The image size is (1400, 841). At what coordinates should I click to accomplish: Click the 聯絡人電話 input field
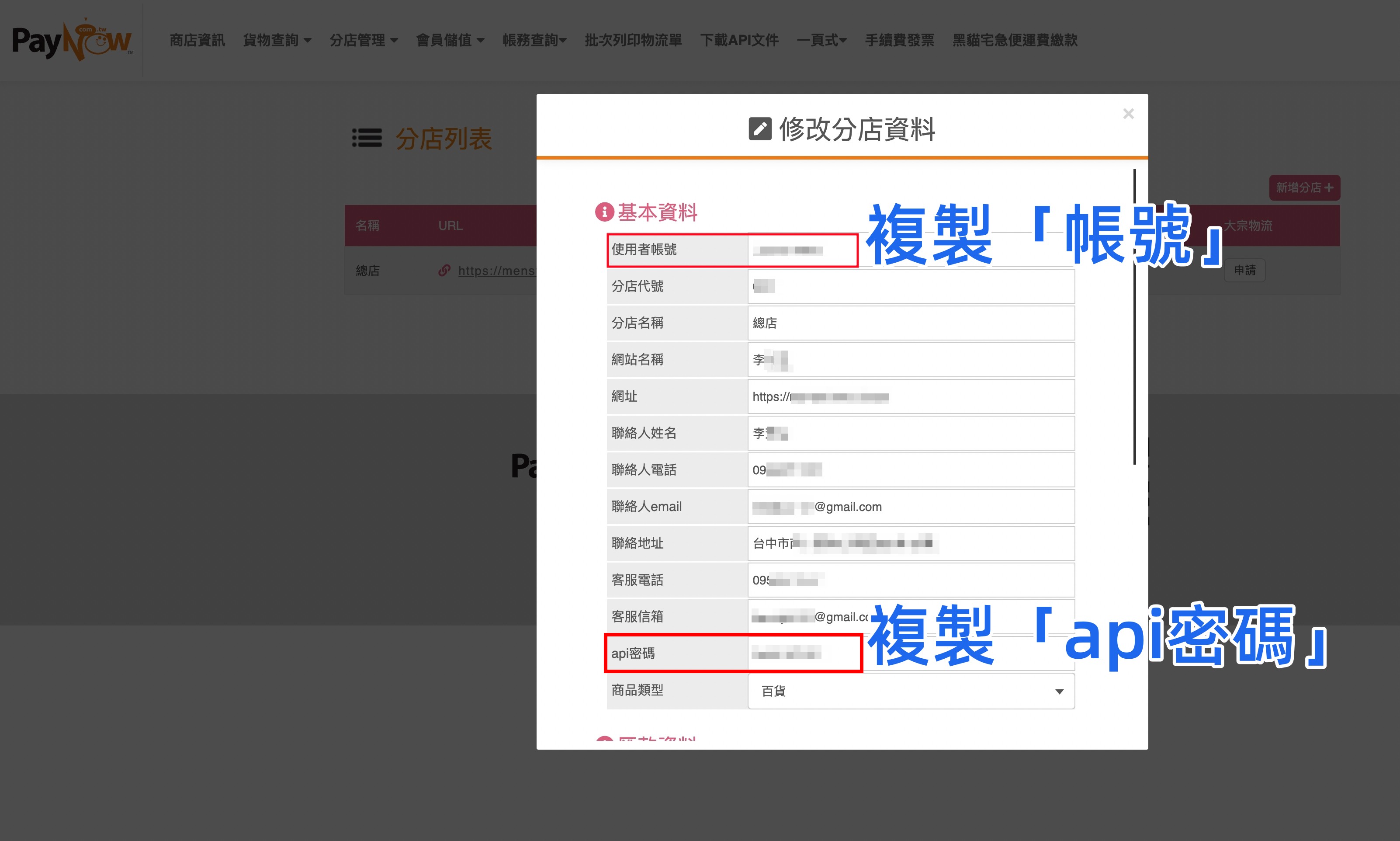pos(911,470)
